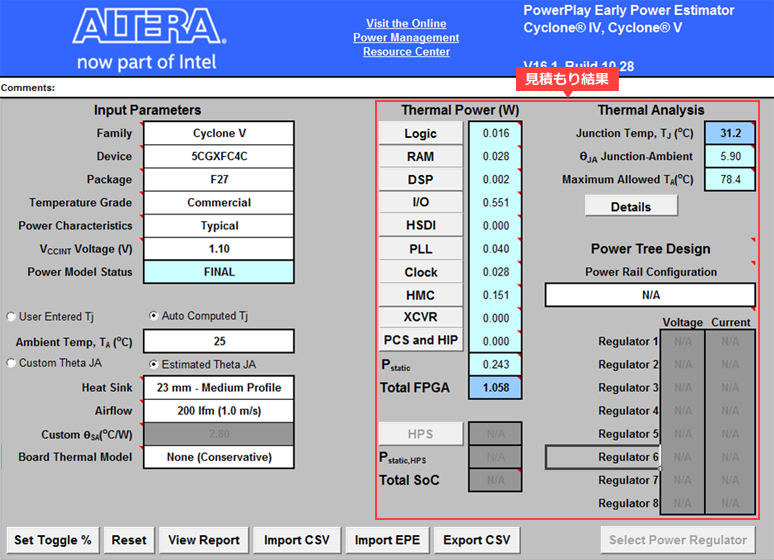The width and height of the screenshot is (774, 560).
Task: Click the Select Power Regulator button
Action: point(678,540)
